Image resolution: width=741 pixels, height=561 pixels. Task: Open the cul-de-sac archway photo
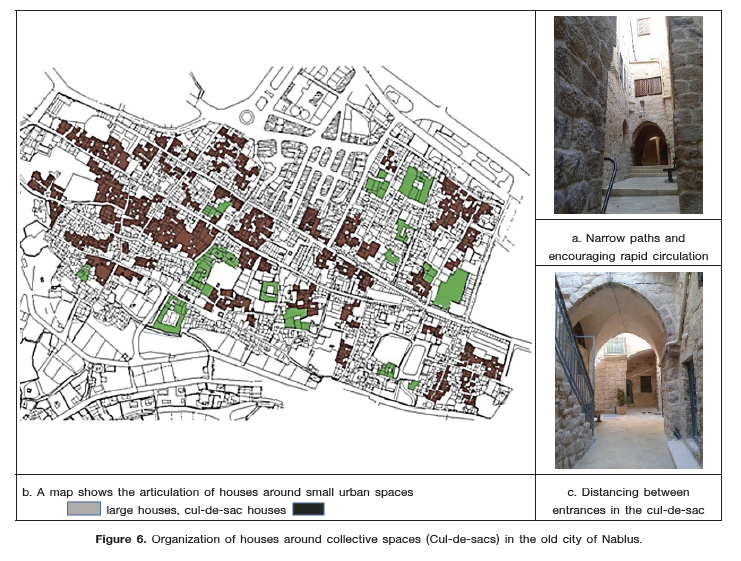tap(628, 372)
